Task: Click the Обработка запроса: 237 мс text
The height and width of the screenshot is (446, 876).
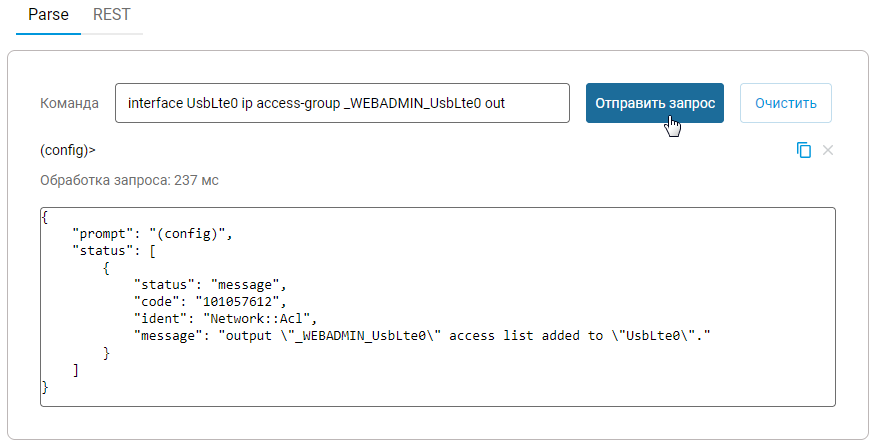Action: pyautogui.click(x=129, y=181)
